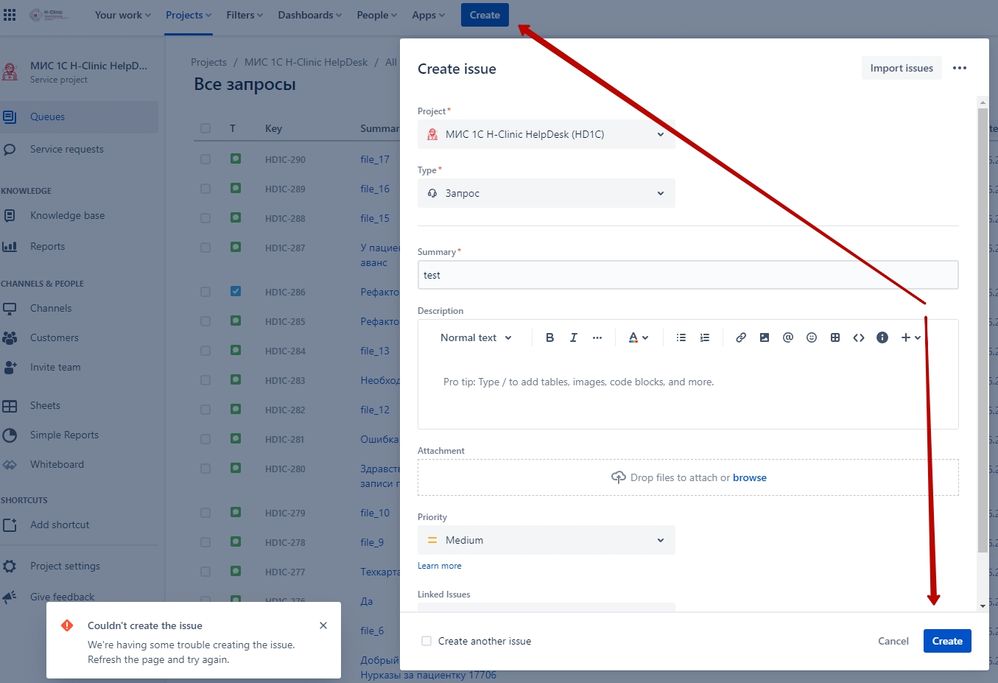998x683 pixels.
Task: Open issue file_17 link
Action: point(374,159)
